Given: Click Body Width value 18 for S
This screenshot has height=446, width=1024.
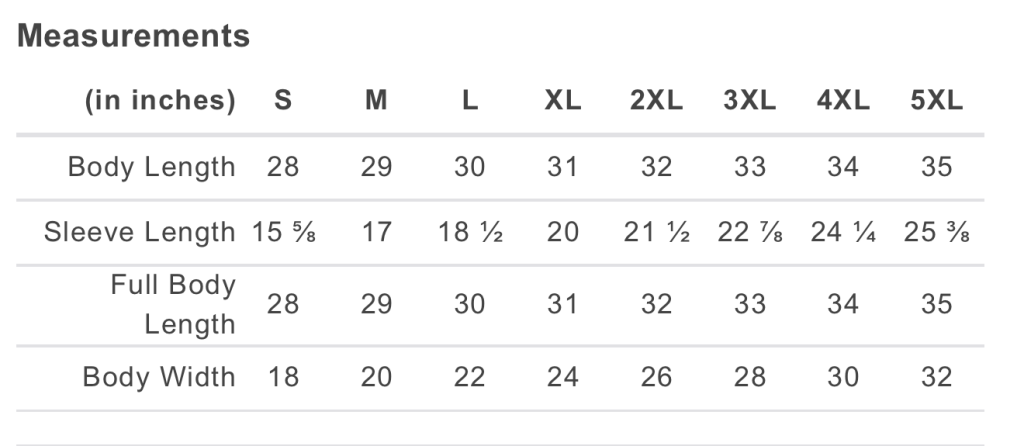Looking at the screenshot, I should tap(283, 377).
